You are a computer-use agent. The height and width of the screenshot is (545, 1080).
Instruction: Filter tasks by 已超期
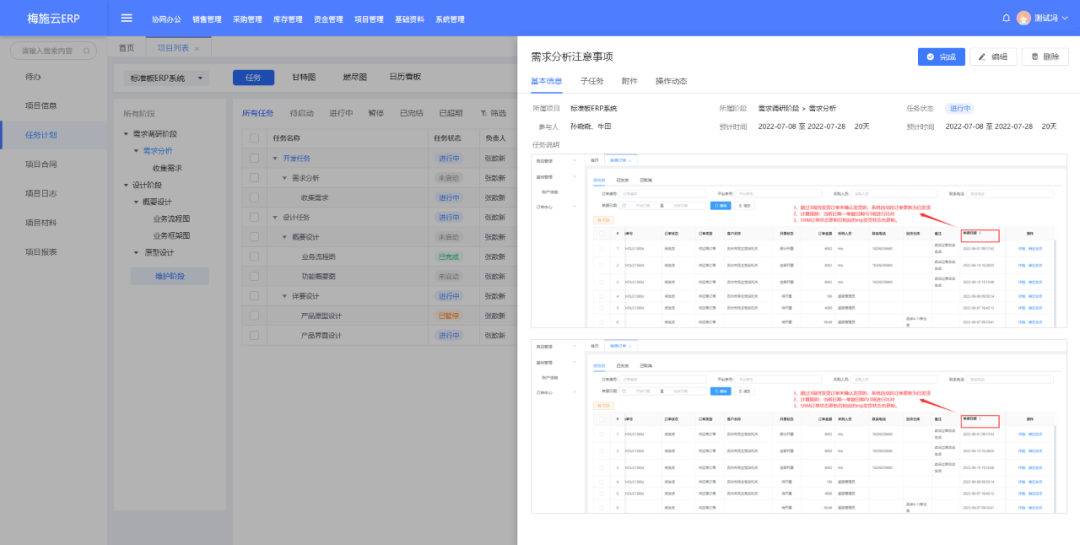pyautogui.click(x=451, y=113)
